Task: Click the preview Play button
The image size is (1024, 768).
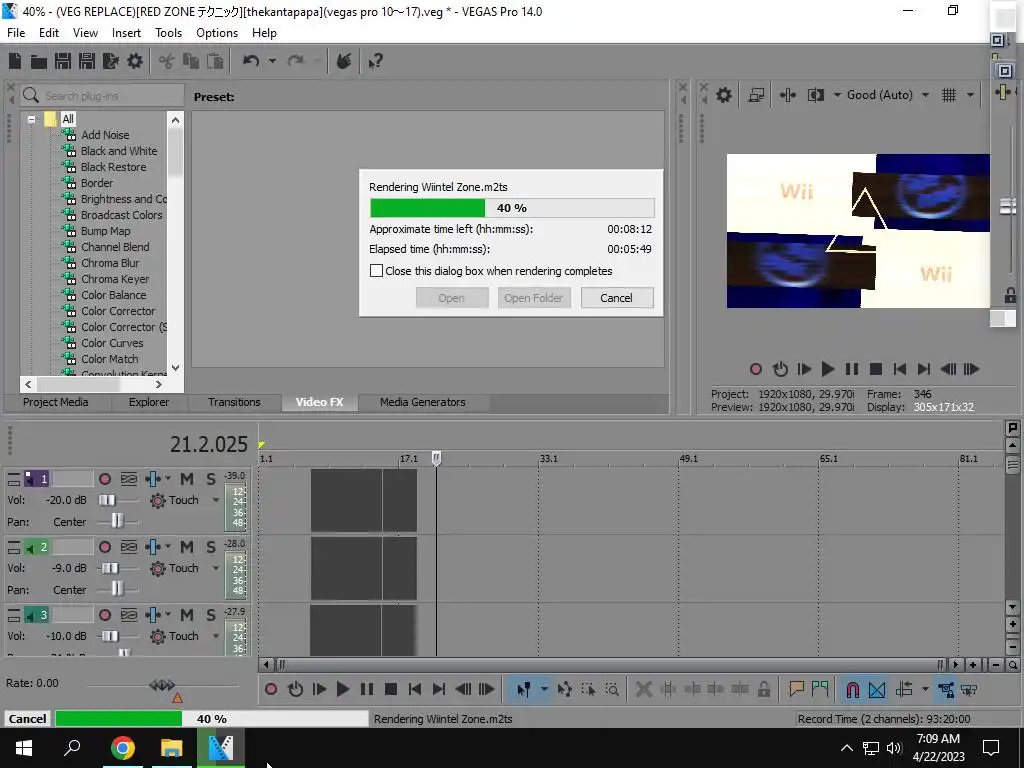Action: point(827,369)
